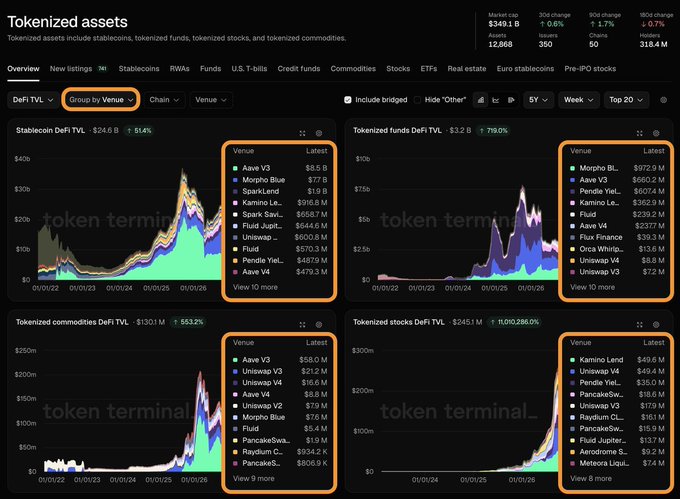The width and height of the screenshot is (680, 499).
Task: Switch to the U.S. T-bills tab
Action: [x=249, y=68]
